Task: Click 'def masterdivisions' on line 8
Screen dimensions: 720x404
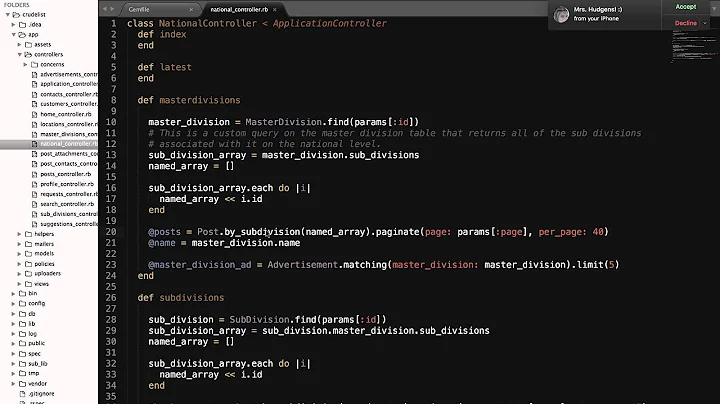Action: coord(189,100)
